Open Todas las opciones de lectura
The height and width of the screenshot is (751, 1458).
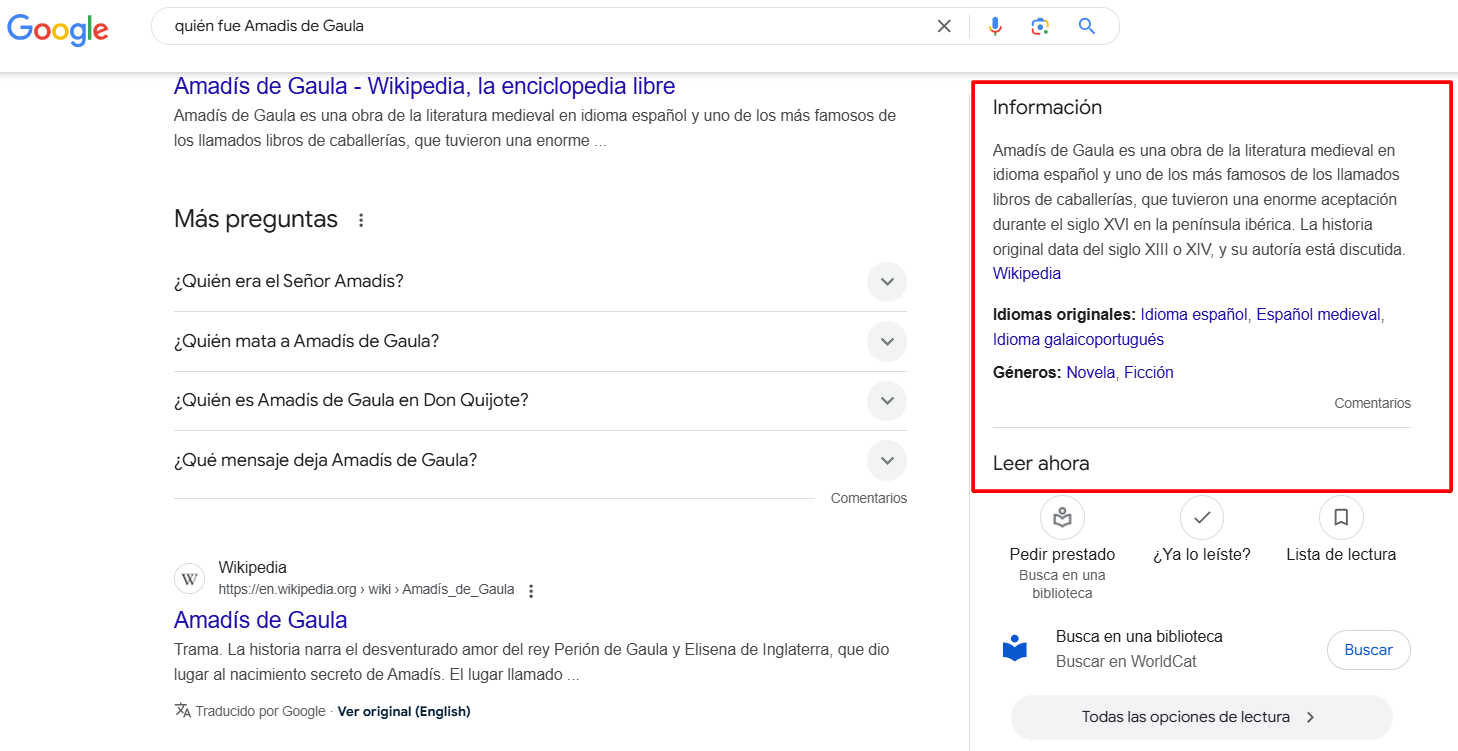coord(1200,717)
